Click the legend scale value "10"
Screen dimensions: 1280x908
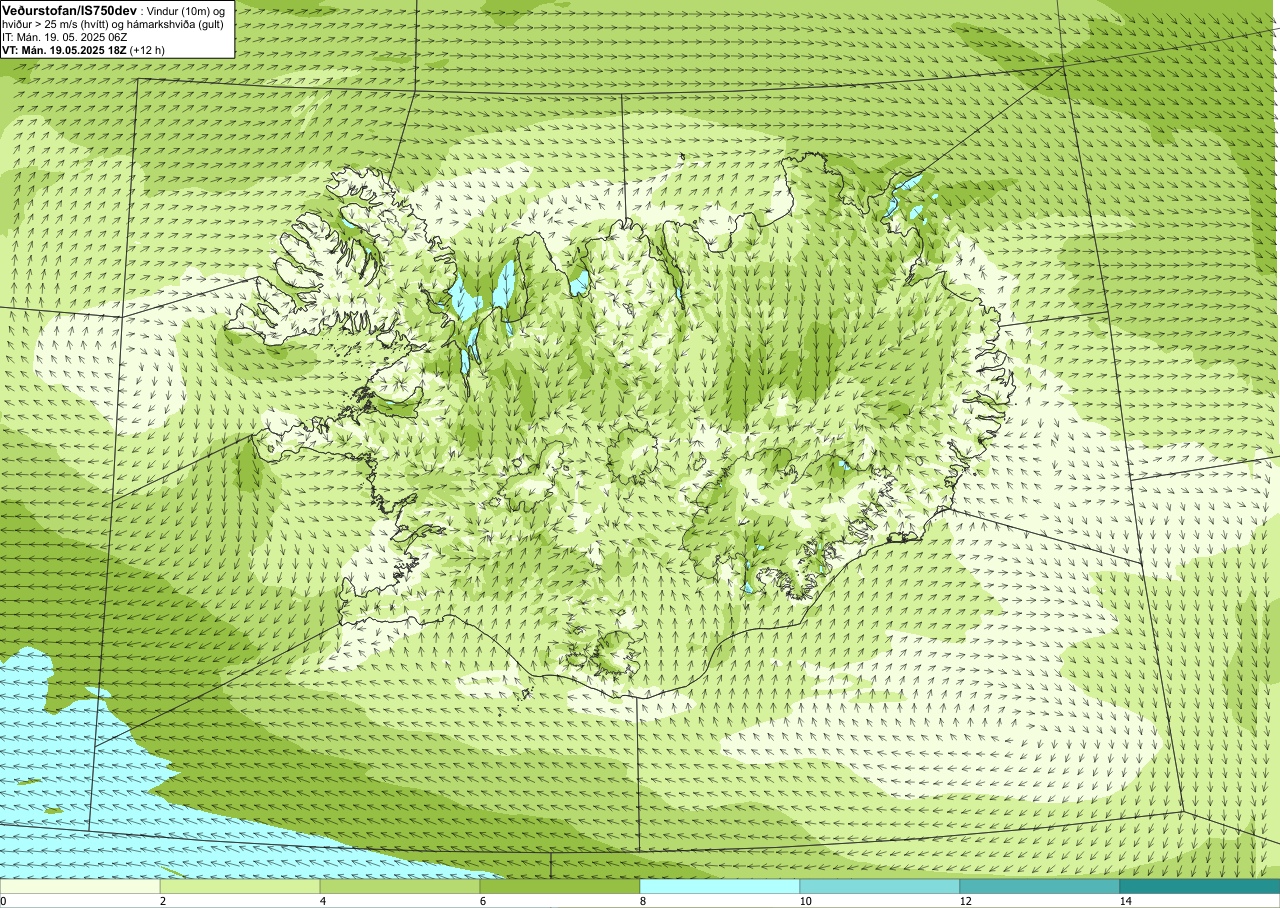805,901
